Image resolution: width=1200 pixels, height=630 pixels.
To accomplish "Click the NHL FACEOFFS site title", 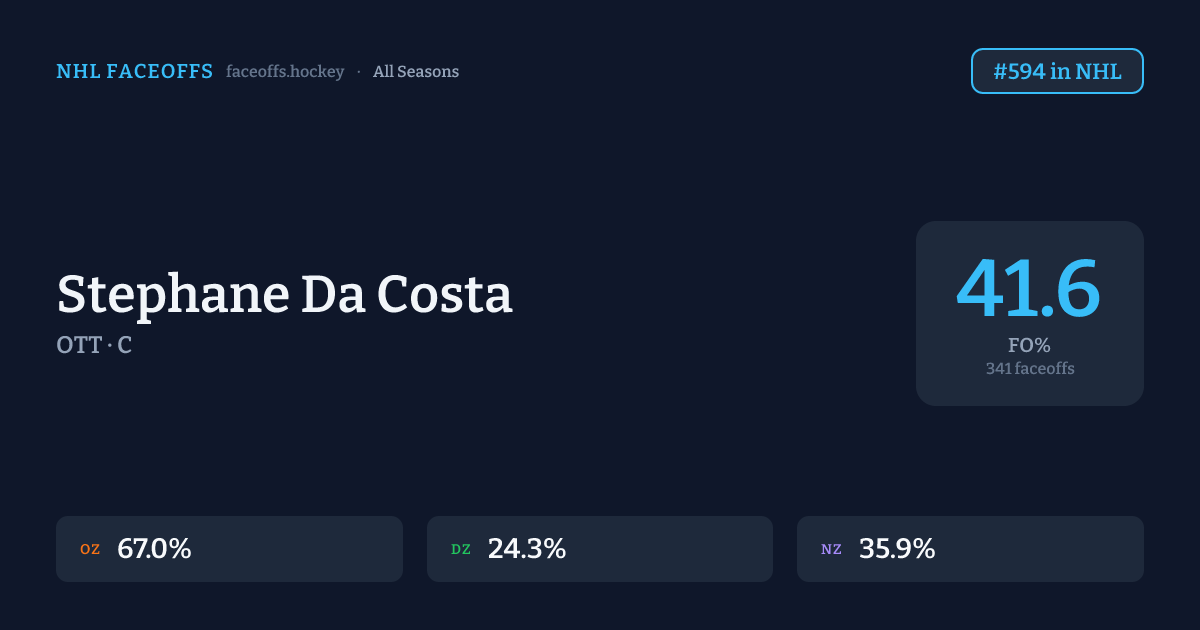I will (x=134, y=72).
